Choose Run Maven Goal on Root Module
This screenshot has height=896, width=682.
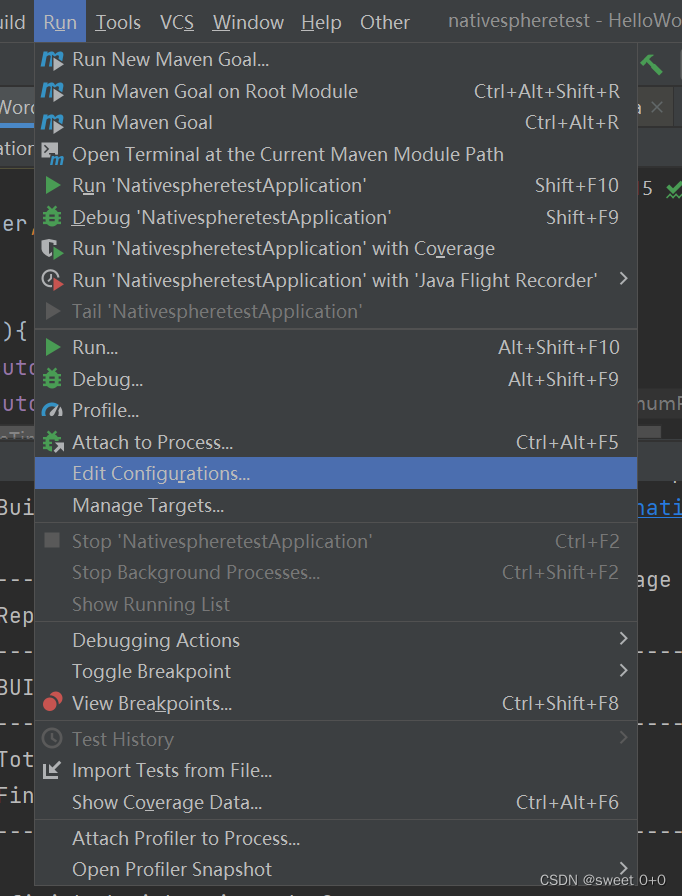[336, 91]
